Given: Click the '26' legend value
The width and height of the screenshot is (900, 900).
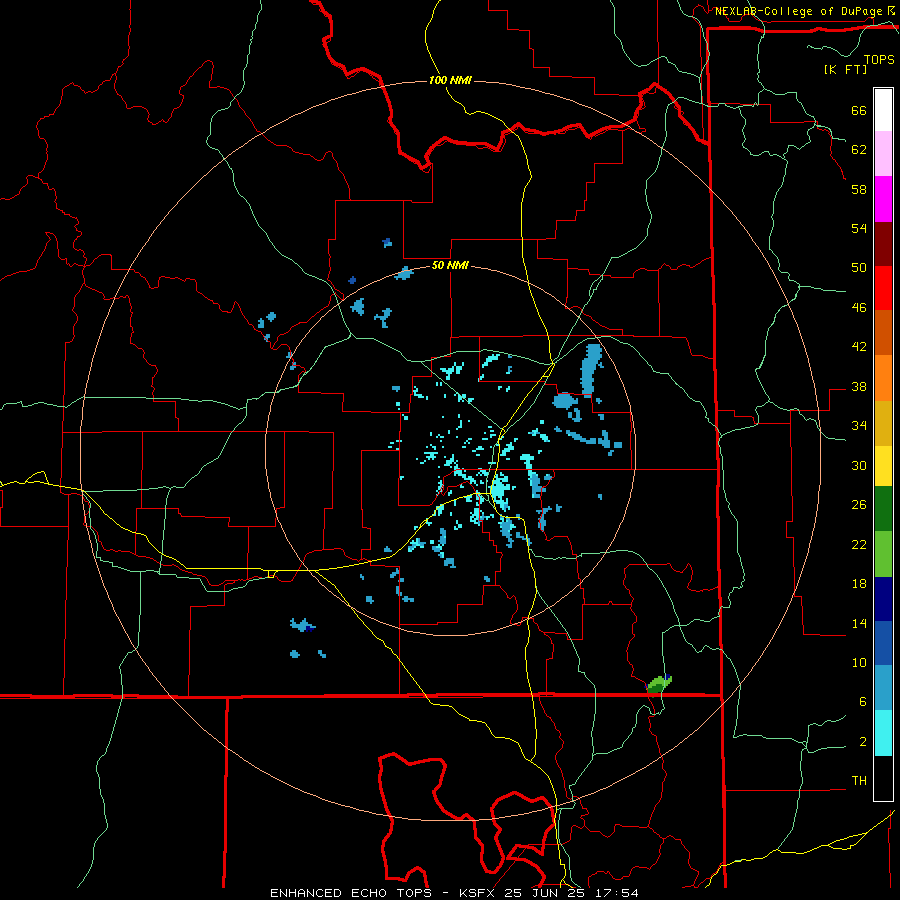Looking at the screenshot, I should click(859, 505).
